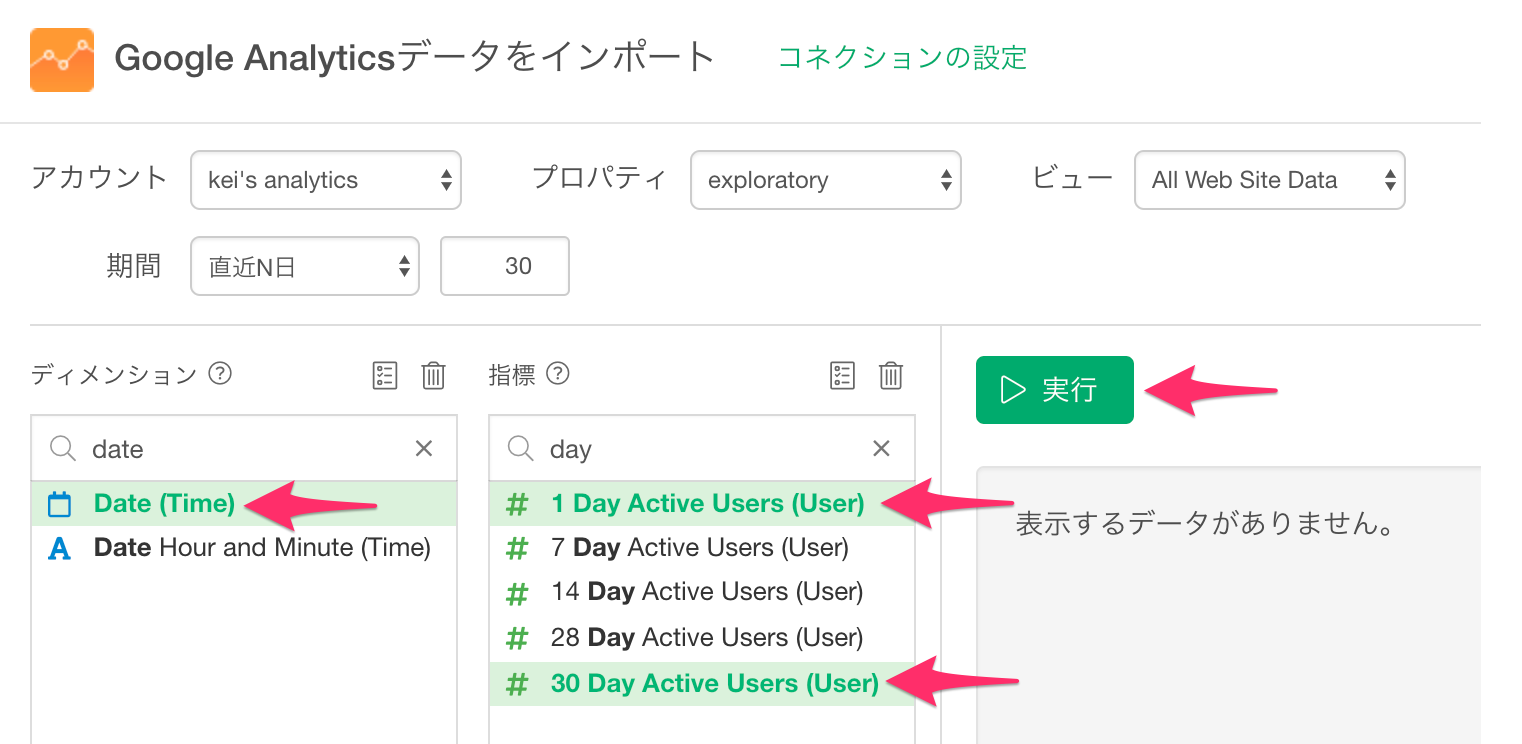Viewport: 1522px width, 744px height.
Task: Click the 表示するデータがありません。 message
Action: [x=1205, y=523]
